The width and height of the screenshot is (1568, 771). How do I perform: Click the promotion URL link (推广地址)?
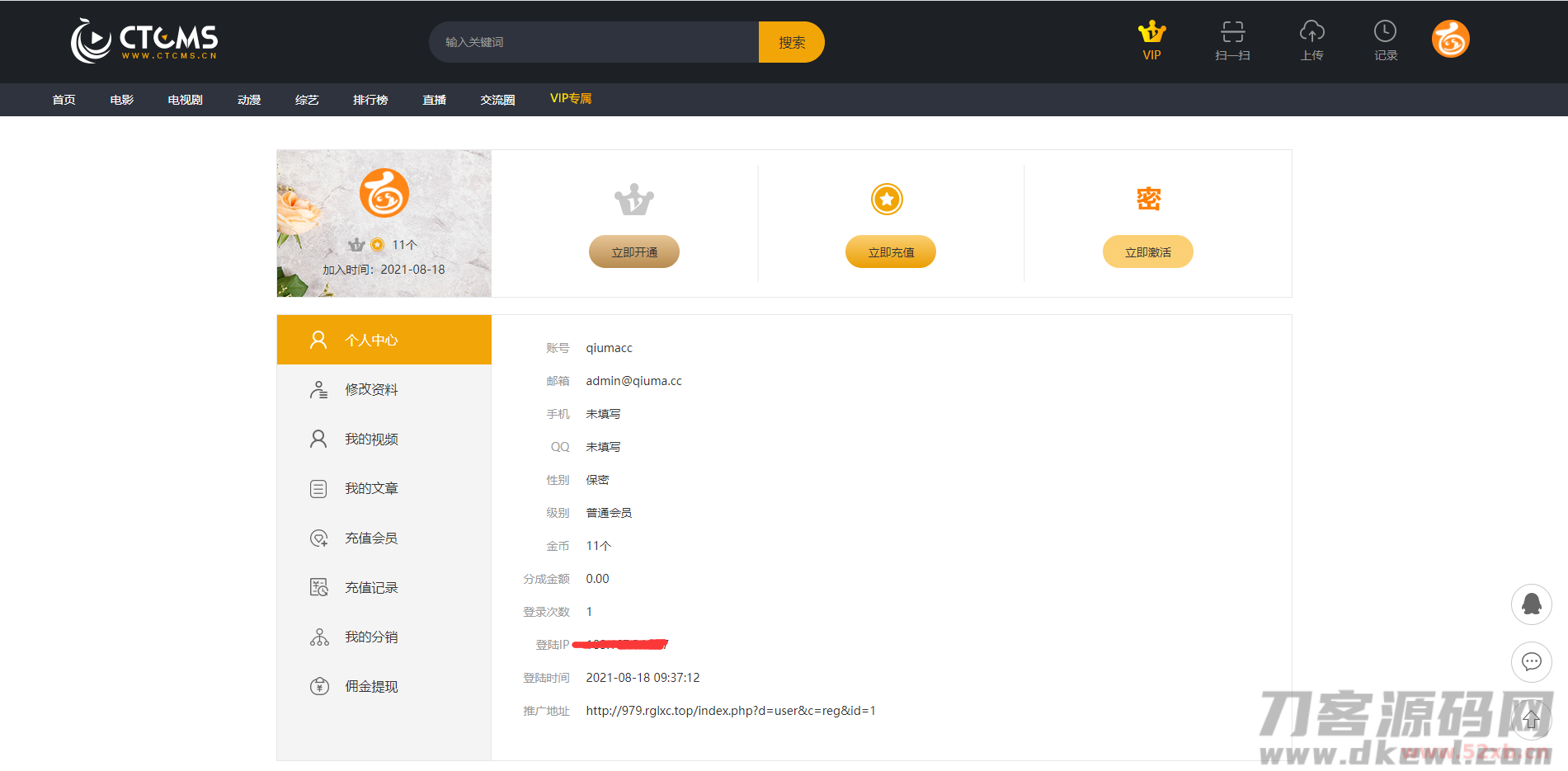pyautogui.click(x=730, y=711)
